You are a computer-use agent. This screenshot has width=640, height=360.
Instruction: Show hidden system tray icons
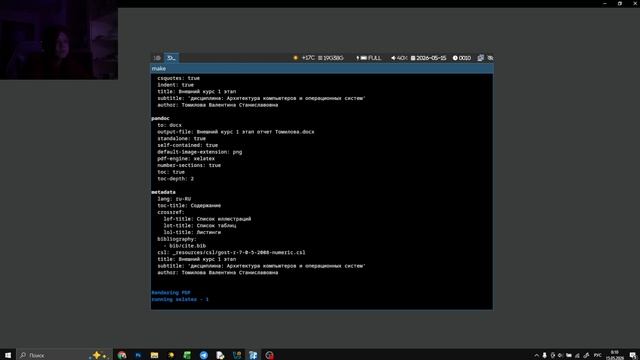pyautogui.click(x=536, y=355)
